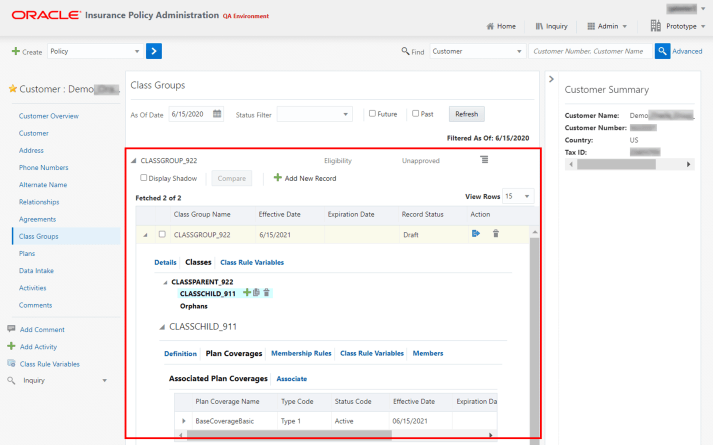Click the Admin grid icon

(x=591, y=26)
